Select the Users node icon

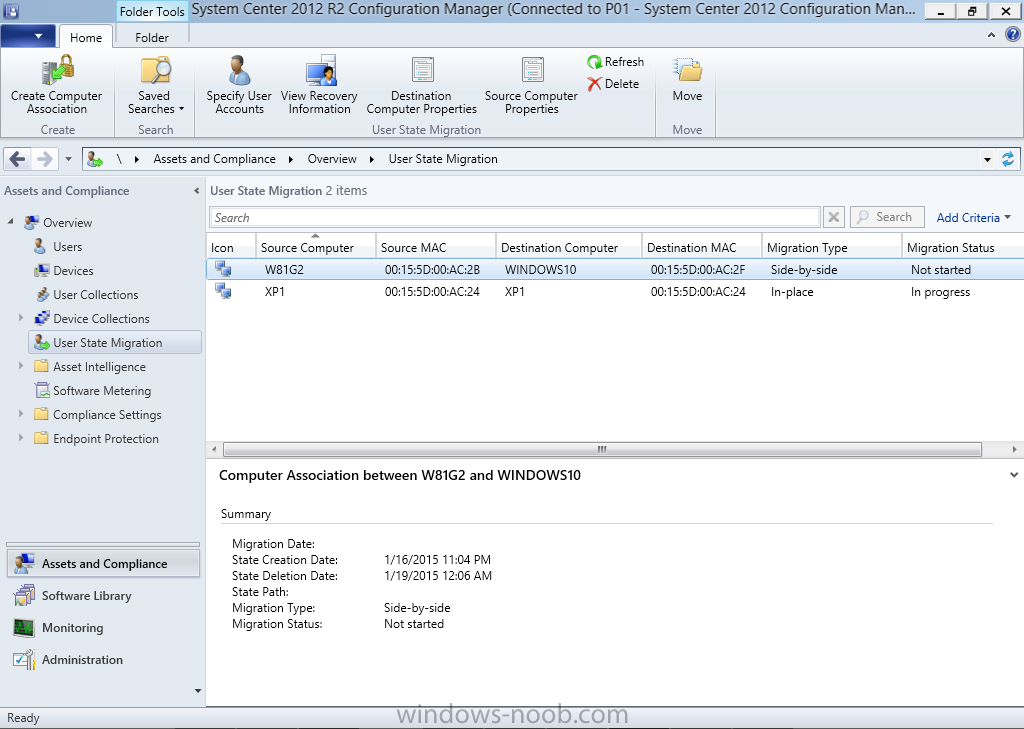[40, 246]
